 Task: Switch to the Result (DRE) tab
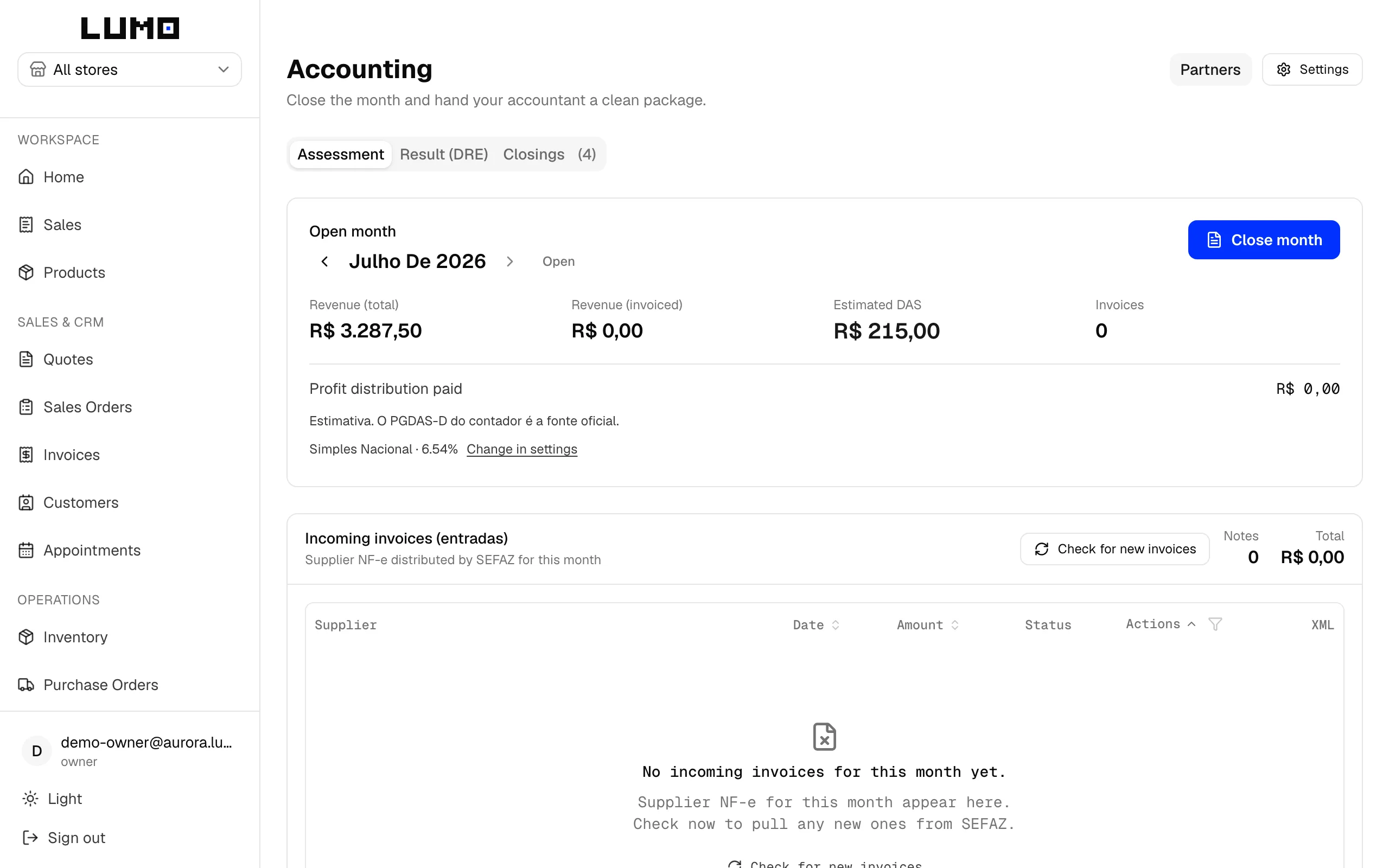click(x=444, y=154)
